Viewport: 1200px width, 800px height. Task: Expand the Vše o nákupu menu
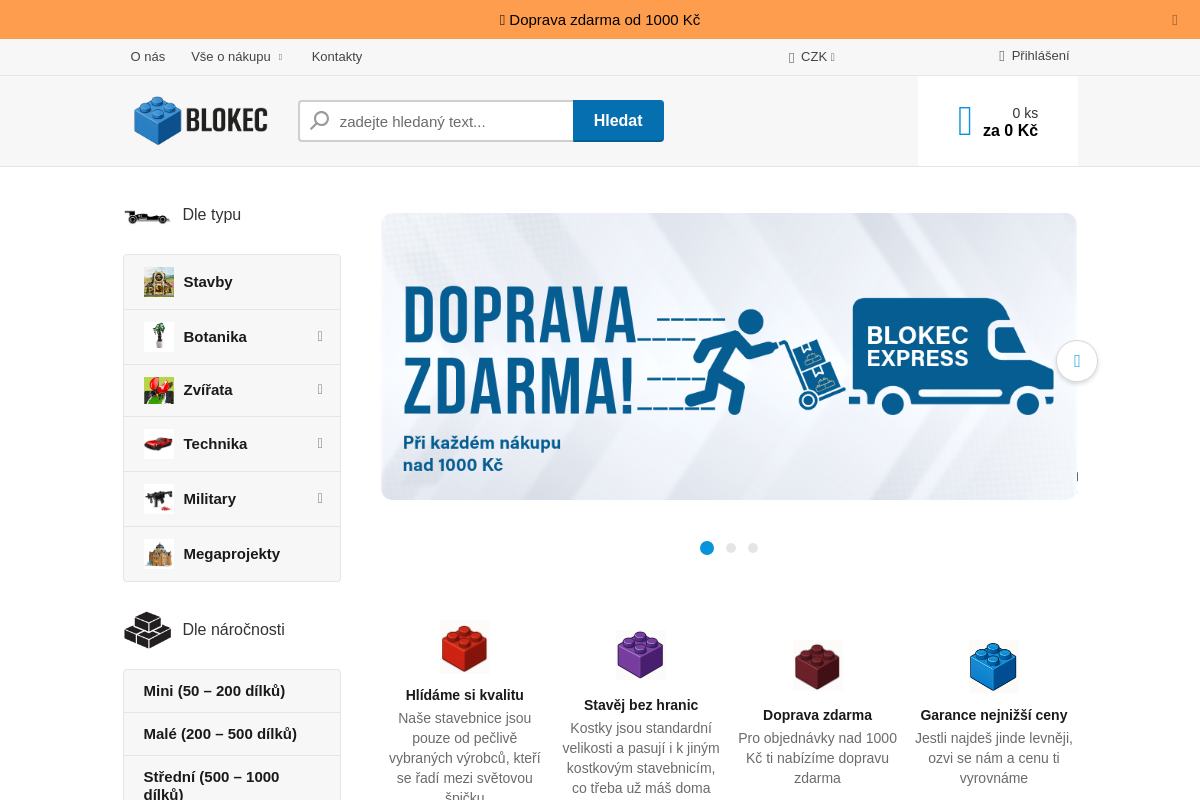click(237, 57)
